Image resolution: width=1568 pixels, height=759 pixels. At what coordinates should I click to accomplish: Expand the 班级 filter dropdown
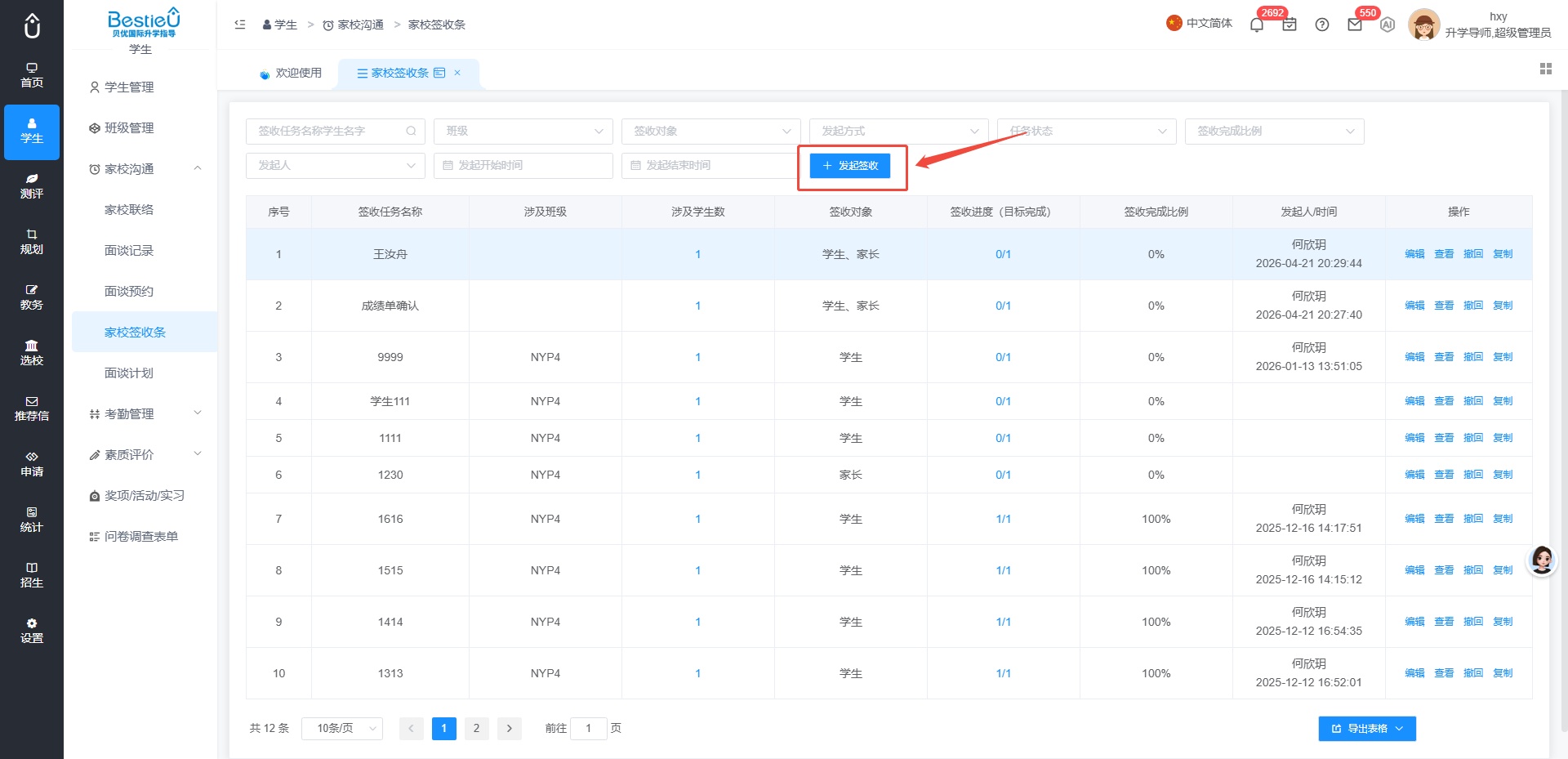pos(523,131)
